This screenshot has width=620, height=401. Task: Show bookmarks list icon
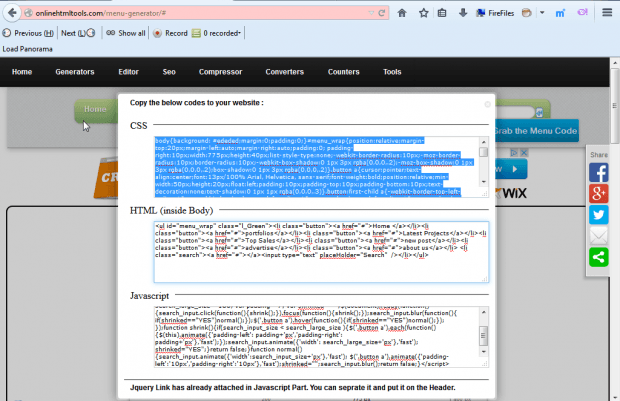442,13
